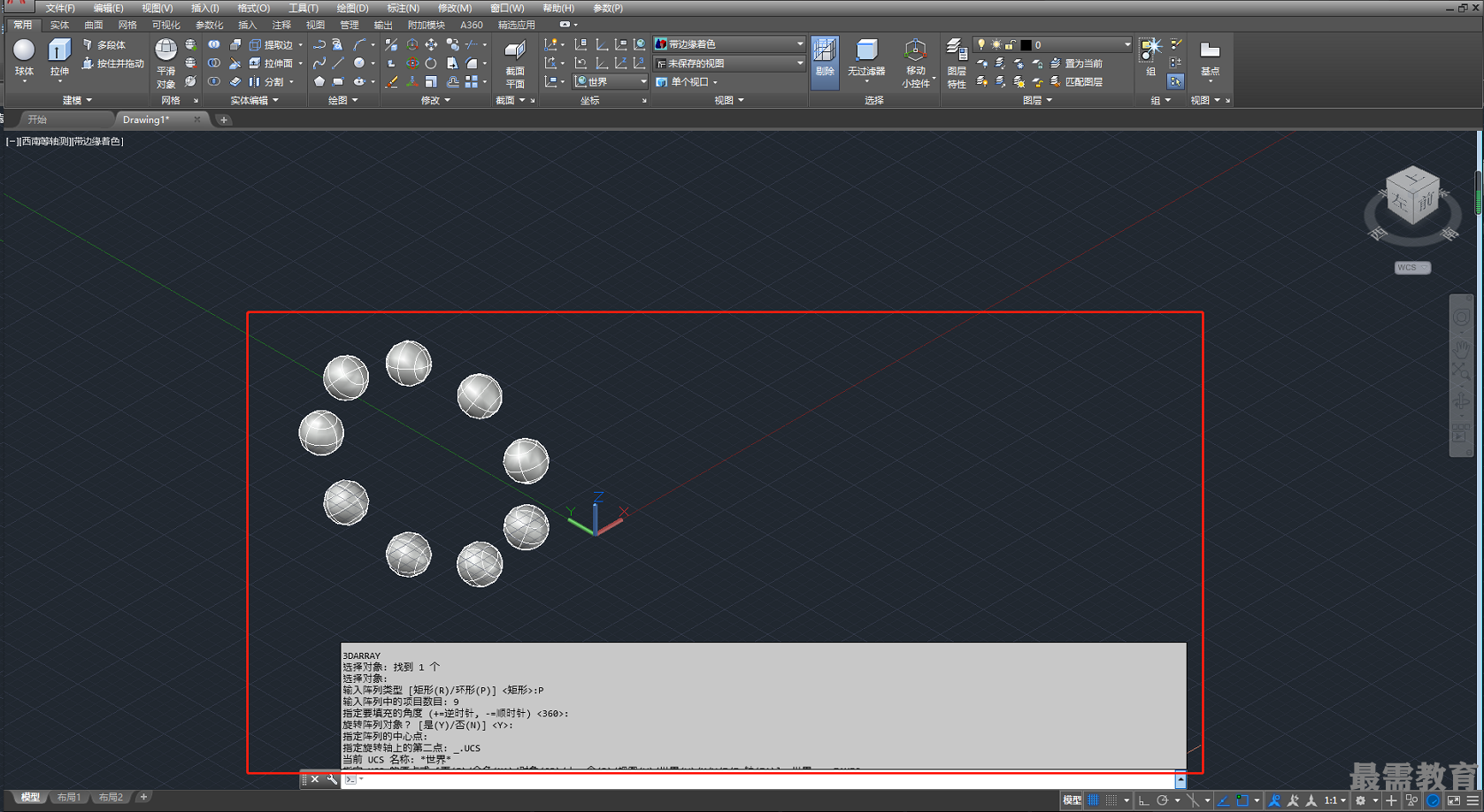Toggle the layer 0 lightbulb on/off icon
Screen dimensions: 1484x812
(x=980, y=44)
